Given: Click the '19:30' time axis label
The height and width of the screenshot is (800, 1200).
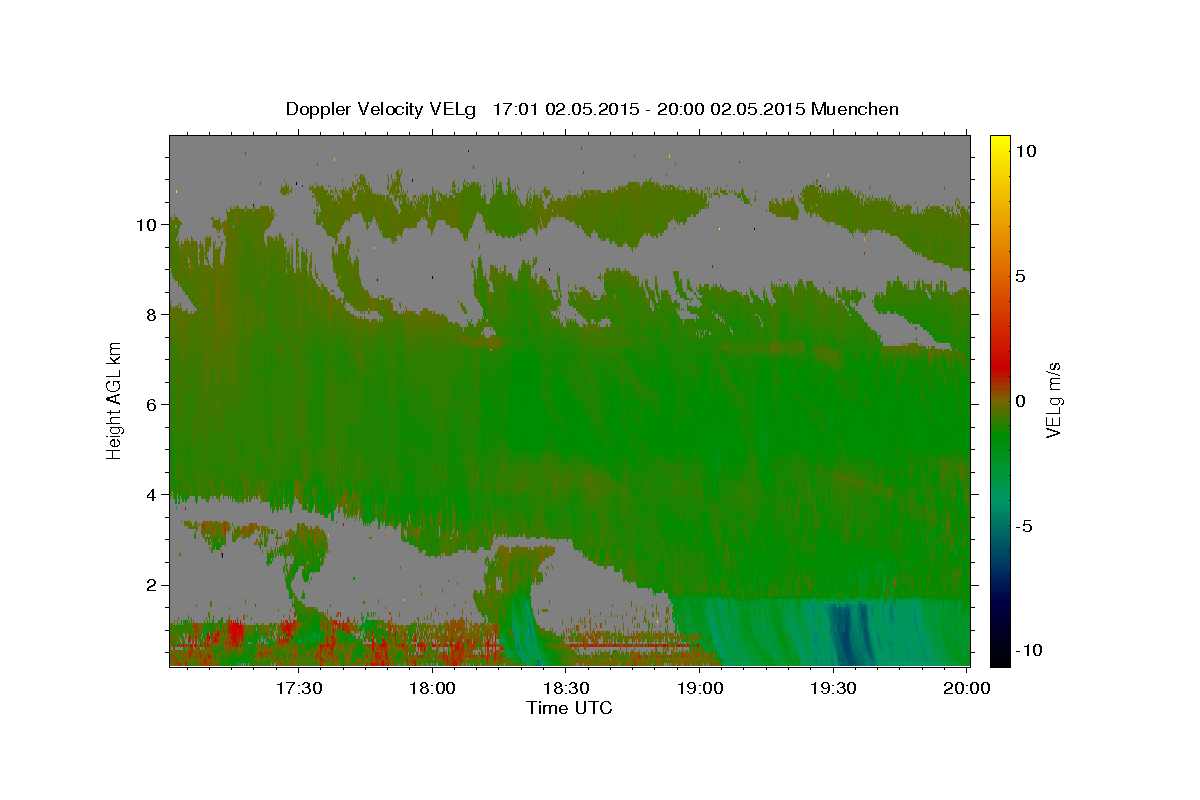Looking at the screenshot, I should pyautogui.click(x=833, y=688).
